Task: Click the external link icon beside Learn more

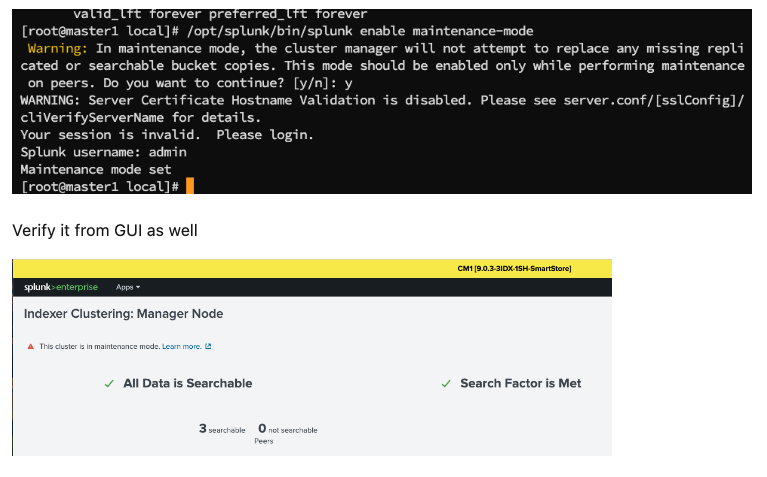Action: (x=208, y=346)
